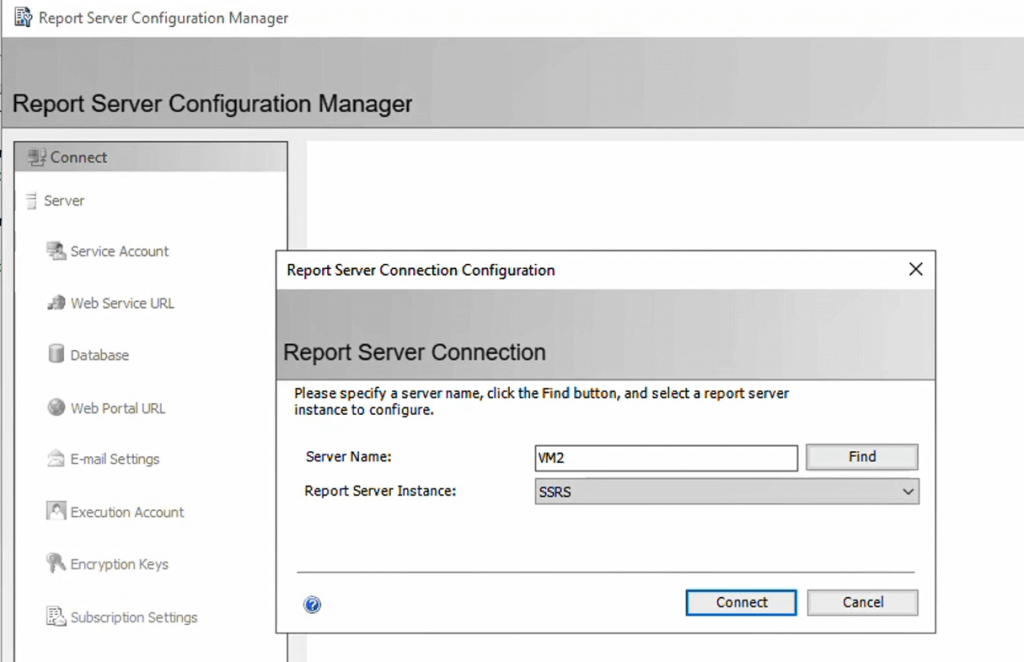This screenshot has height=662, width=1024.
Task: Select Encryption Keys in the sidebar
Action: pos(119,564)
